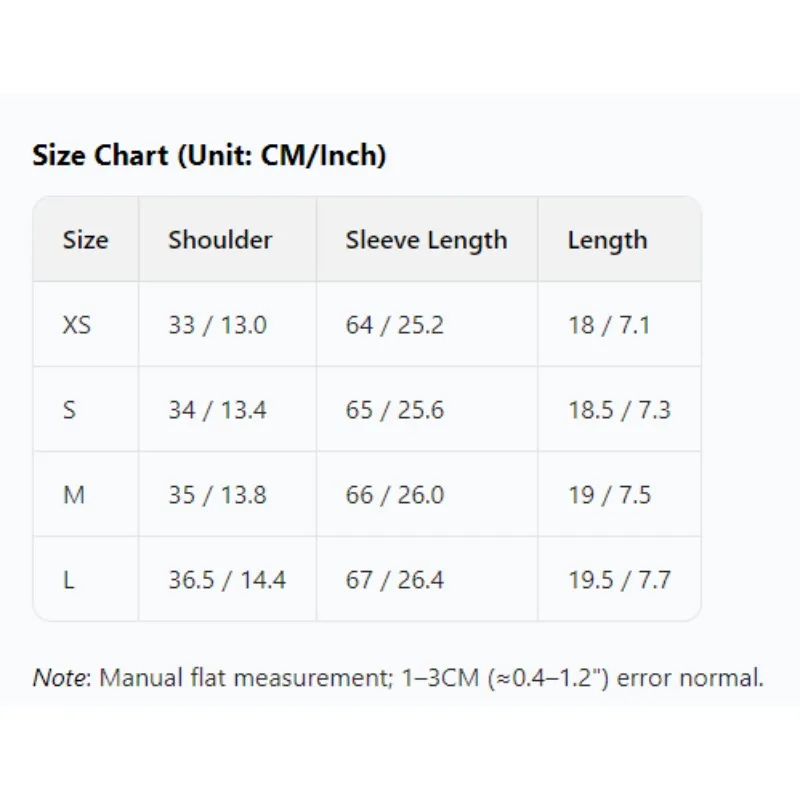The image size is (800, 800).
Task: Click the manual flat measurement note
Action: [x=398, y=678]
